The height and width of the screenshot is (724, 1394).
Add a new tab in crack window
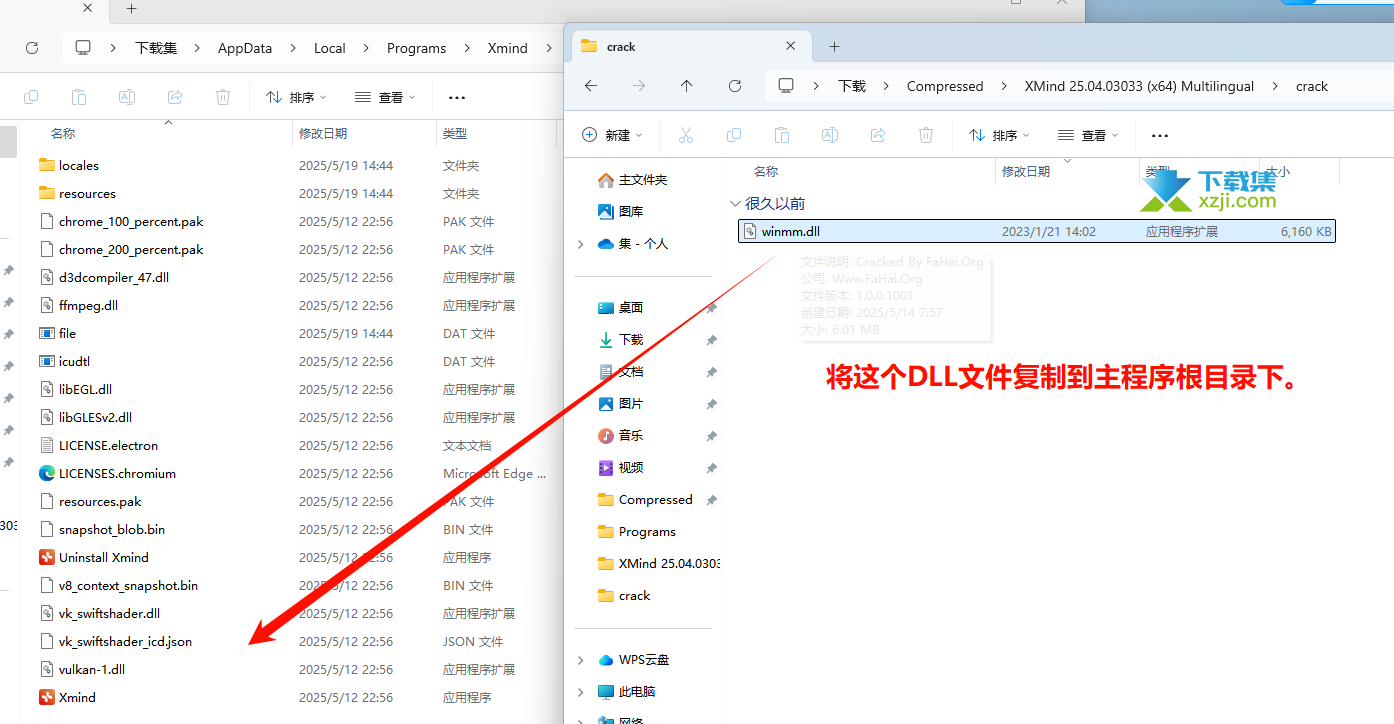[x=835, y=46]
